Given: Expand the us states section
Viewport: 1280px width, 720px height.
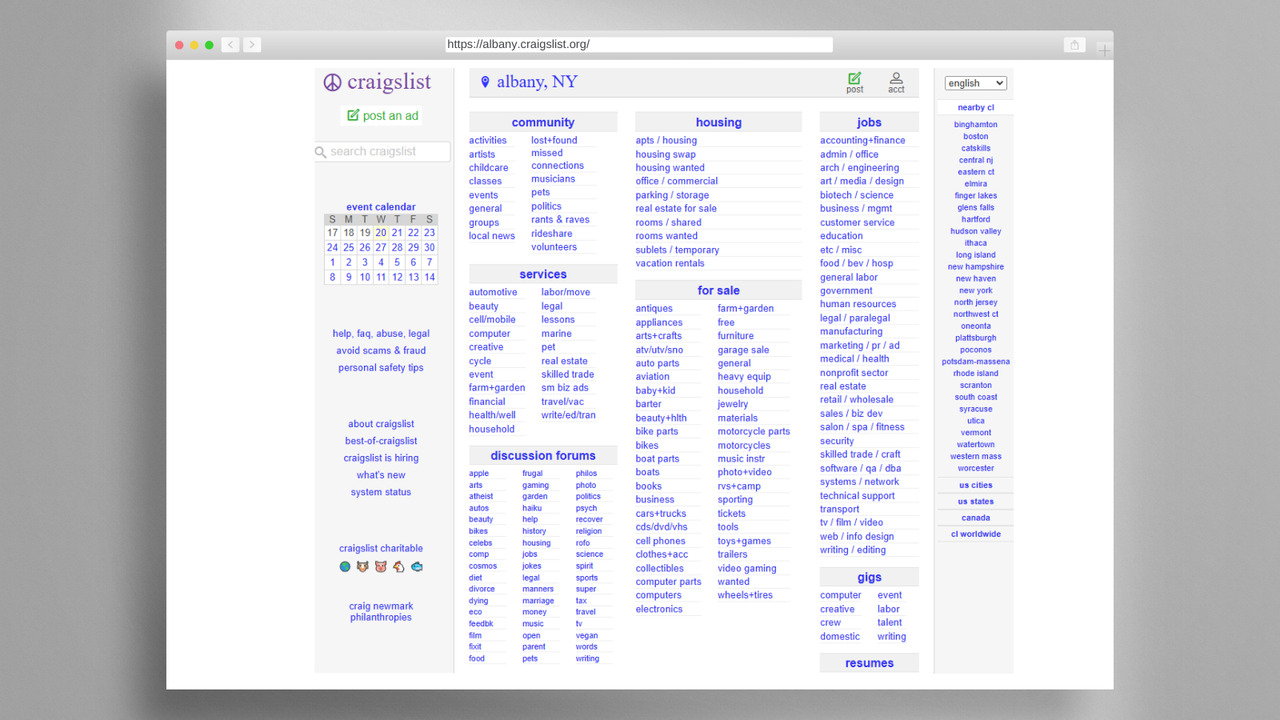Looking at the screenshot, I should pyautogui.click(x=976, y=501).
